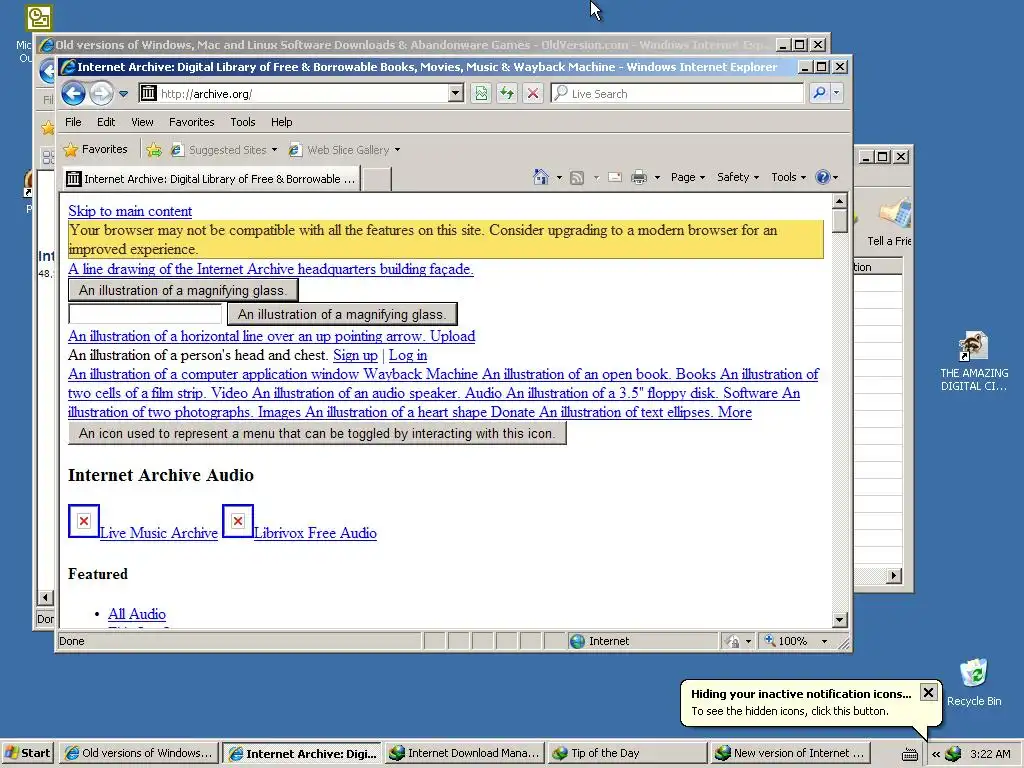The image size is (1024, 768).
Task: Close the hidden icons notification balloon
Action: click(928, 692)
